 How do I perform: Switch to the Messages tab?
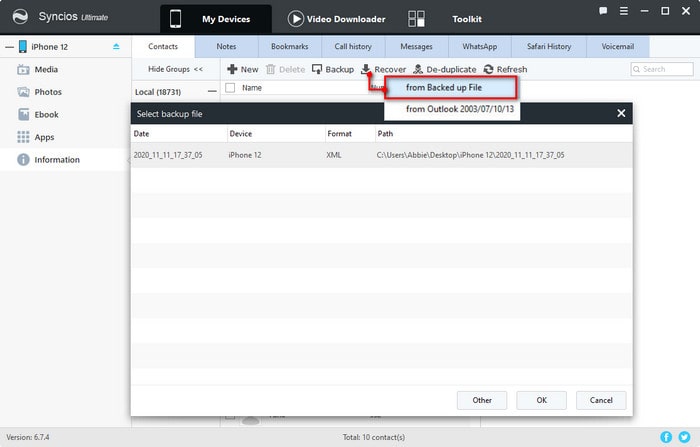417,46
